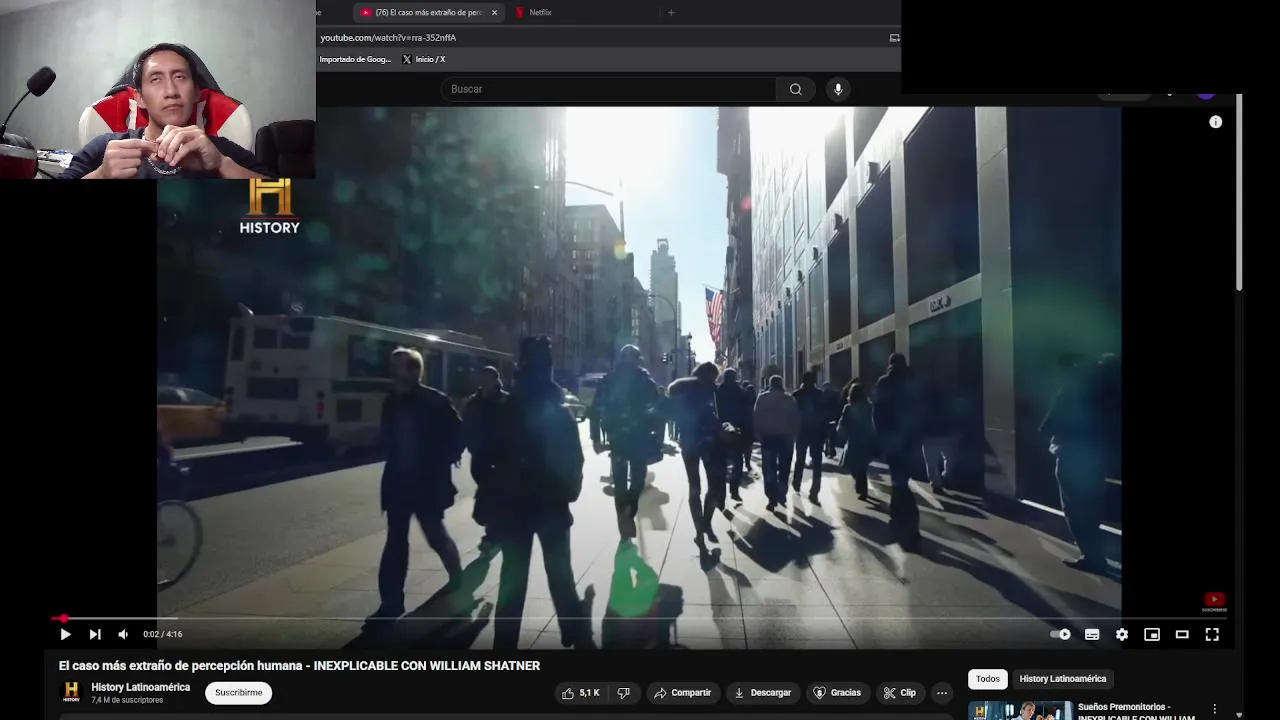1280x720 pixels.
Task: Open a new browser tab
Action: tap(671, 13)
